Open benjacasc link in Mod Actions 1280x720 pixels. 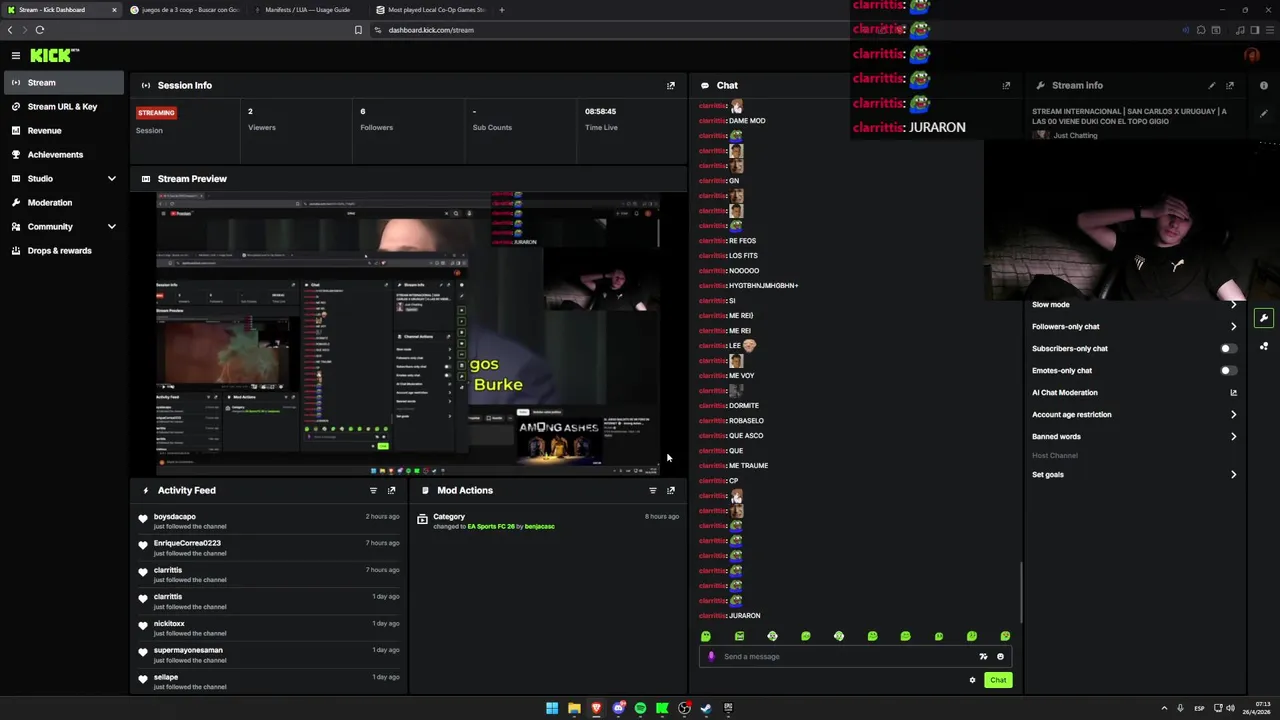(539, 526)
